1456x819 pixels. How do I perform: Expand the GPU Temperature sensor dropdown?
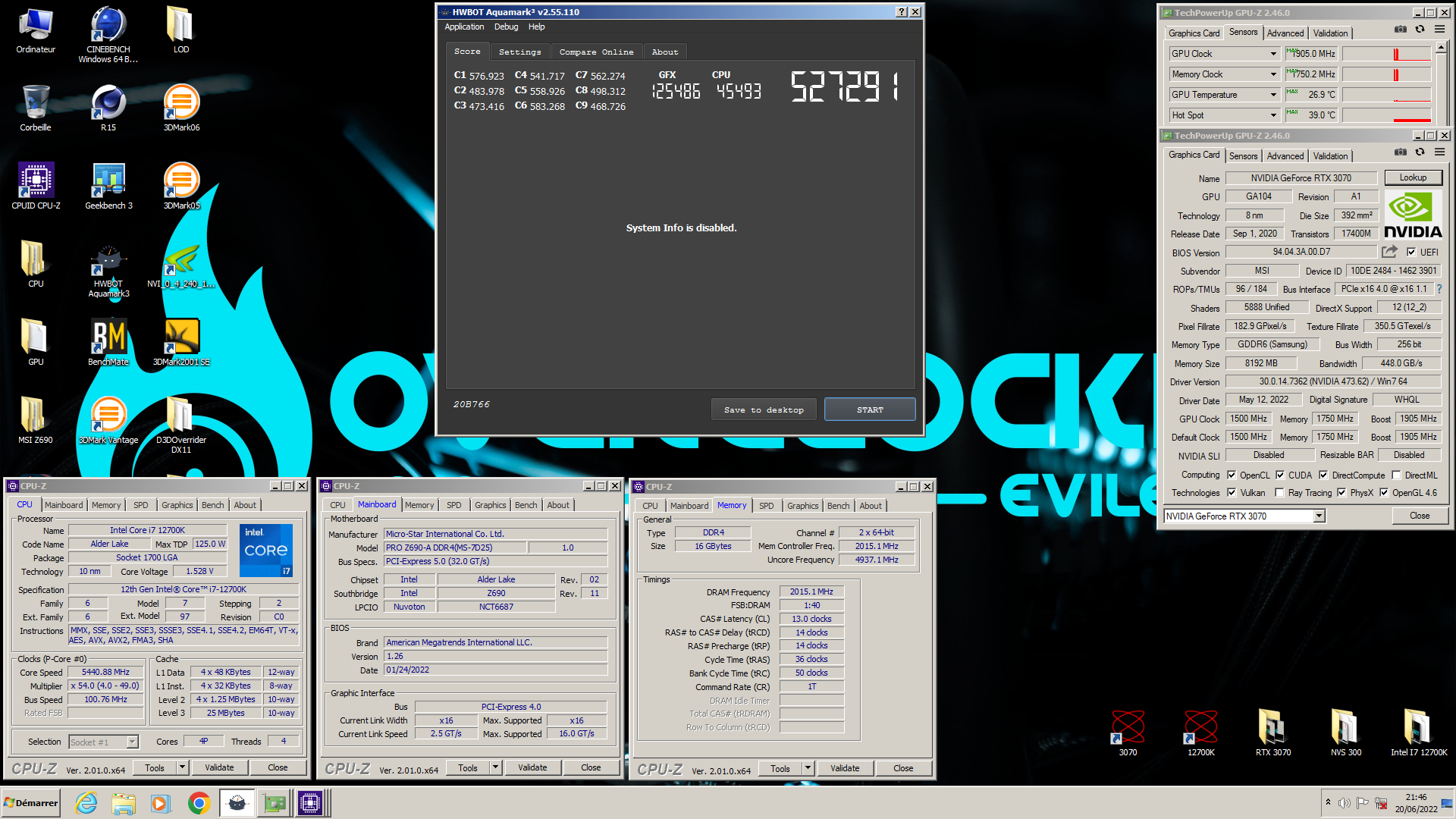[1273, 95]
